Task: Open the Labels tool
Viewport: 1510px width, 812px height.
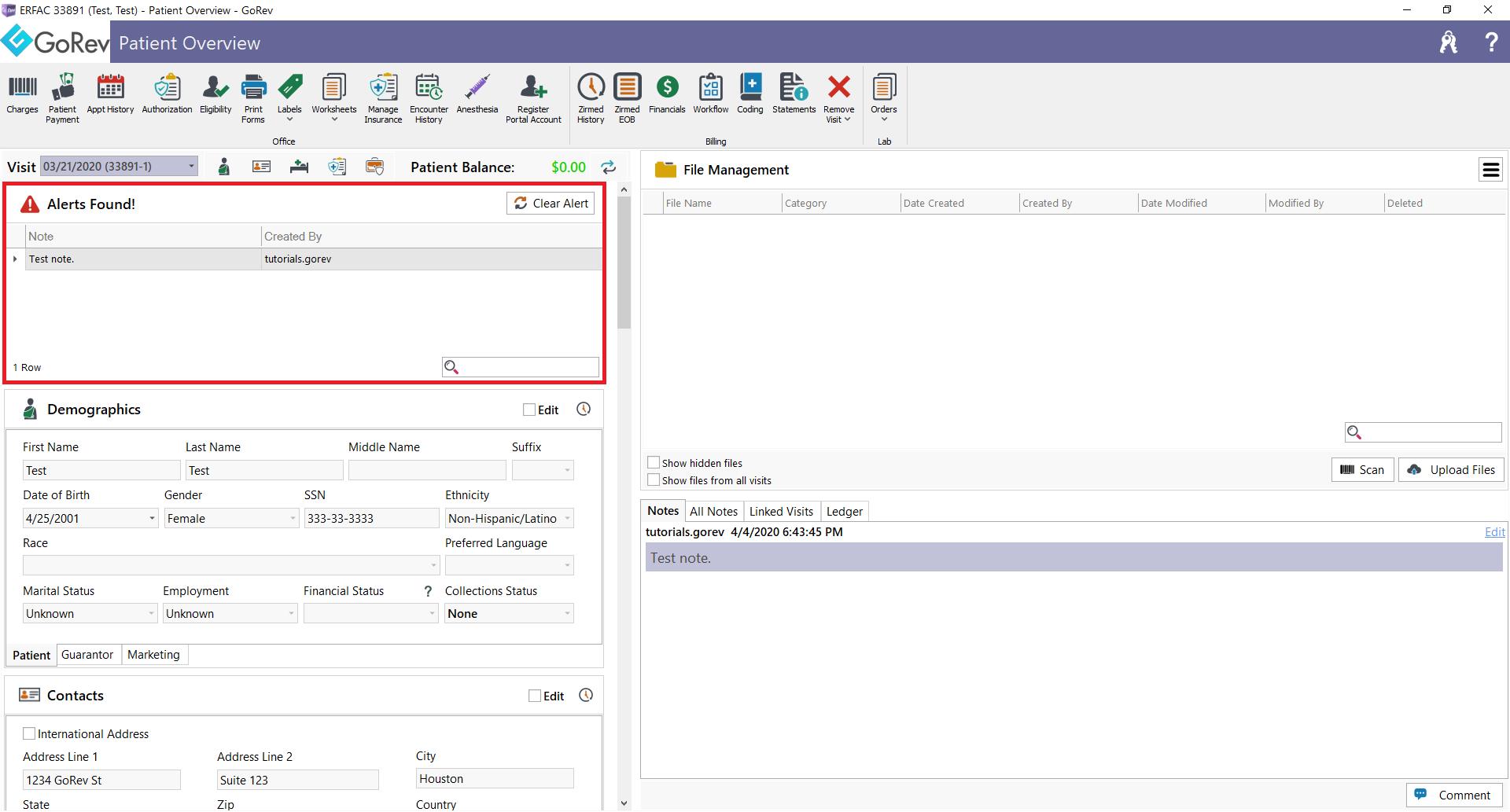Action: pyautogui.click(x=289, y=97)
